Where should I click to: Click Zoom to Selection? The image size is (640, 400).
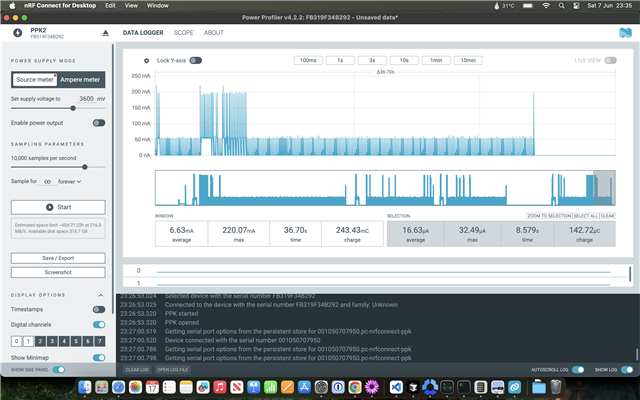click(x=549, y=216)
